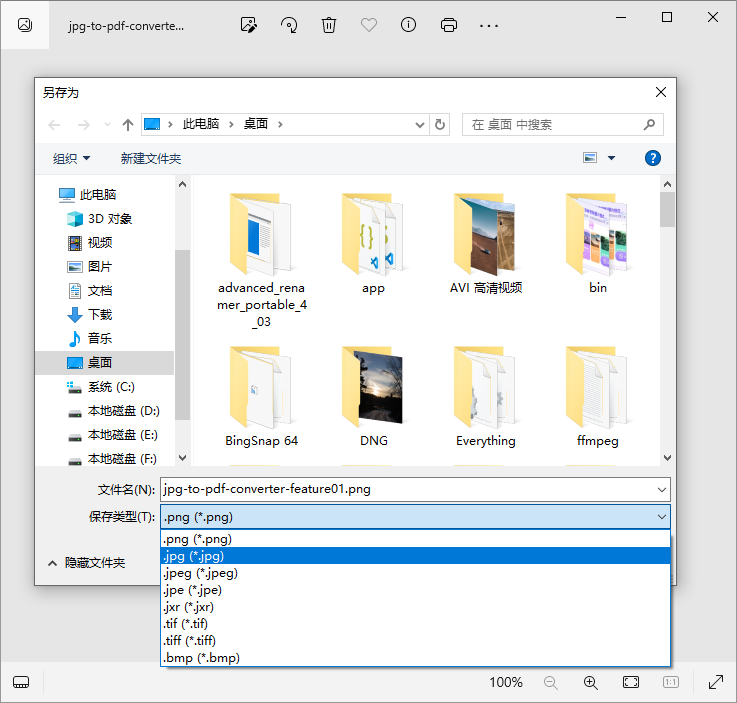
Task: Select 下载 in the navigation tree
Action: point(100,314)
